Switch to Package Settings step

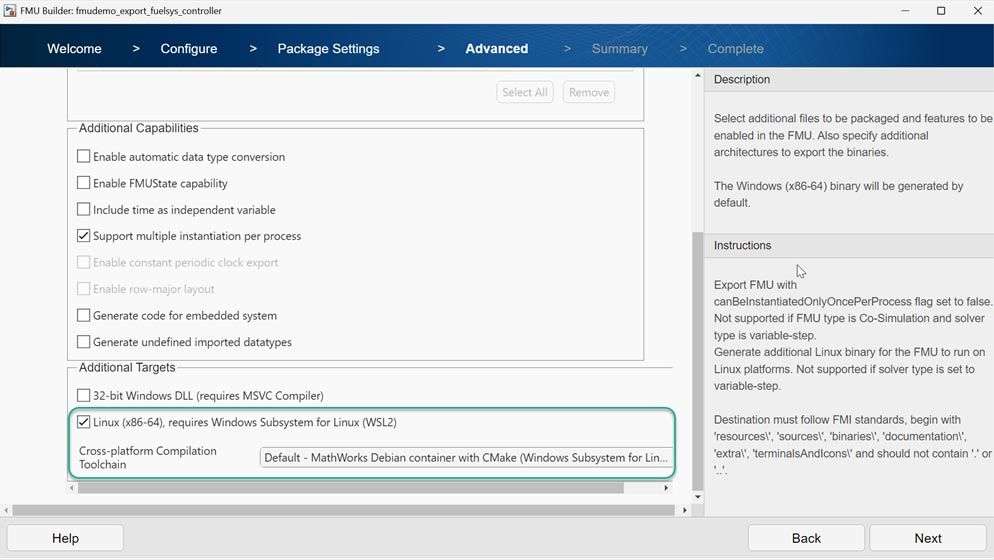[x=328, y=49]
